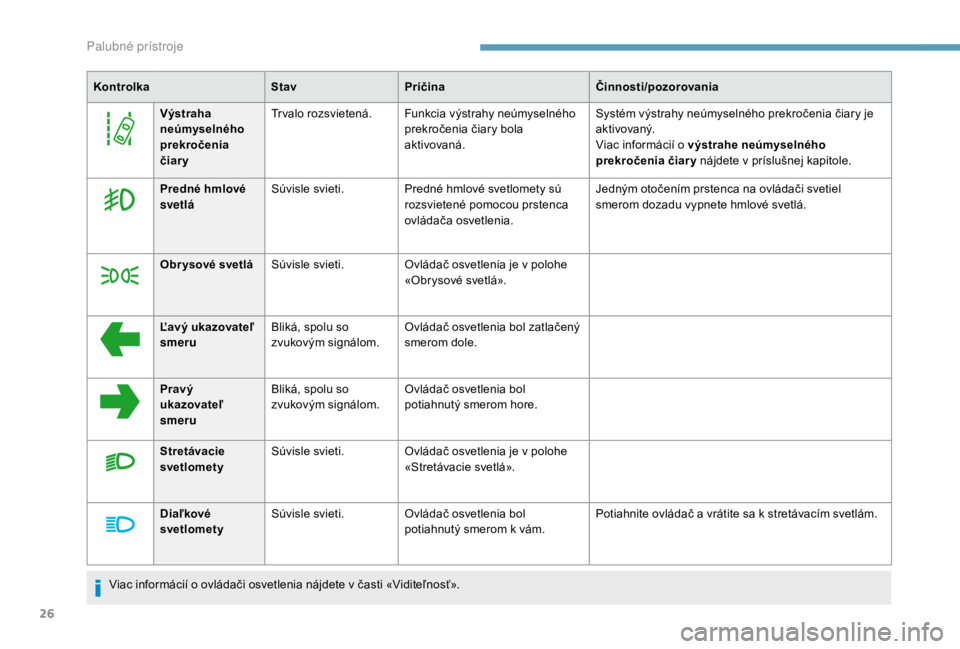Viewport: 960px width, 649px height.
Task: Click the 'Kontrolka' column header
Action: [121, 86]
